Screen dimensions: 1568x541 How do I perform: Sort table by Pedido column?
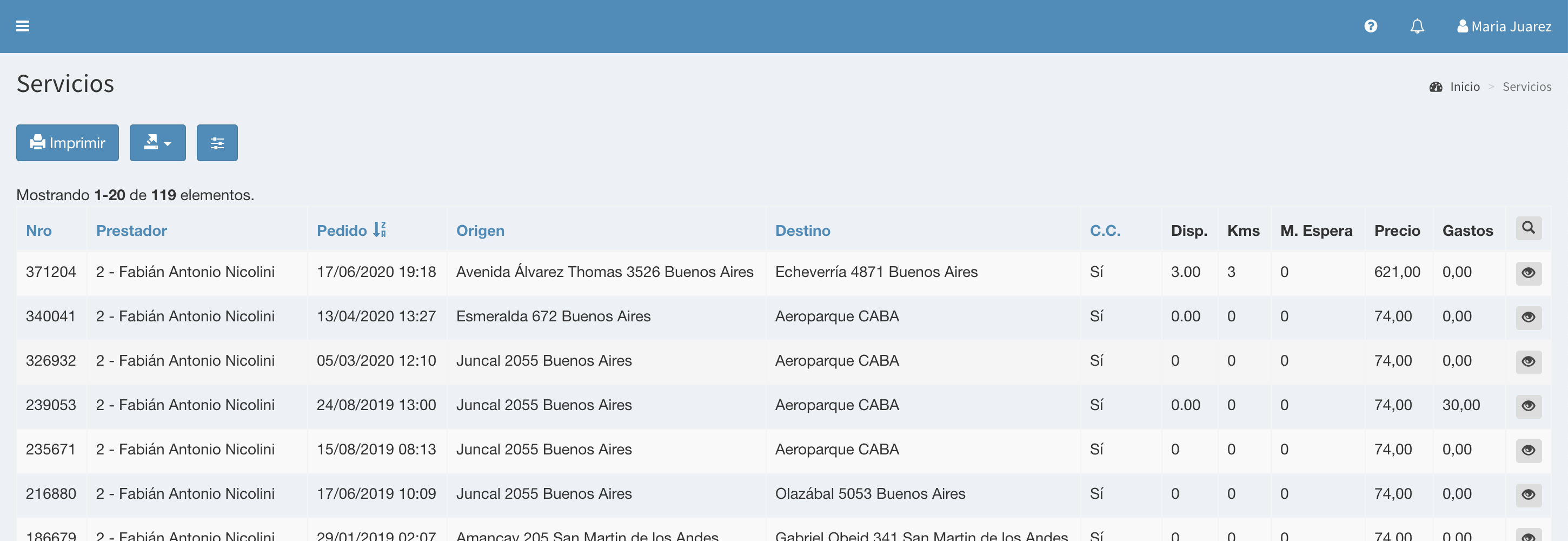pyautogui.click(x=342, y=231)
